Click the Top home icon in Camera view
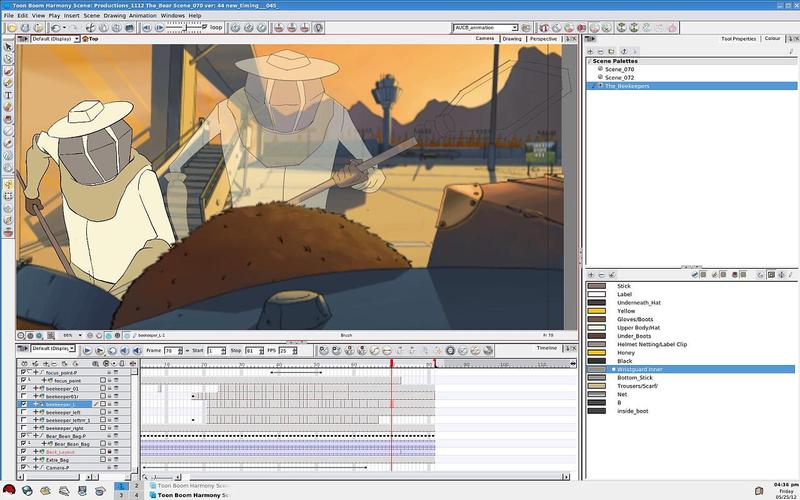This screenshot has width=800, height=500. (x=86, y=39)
